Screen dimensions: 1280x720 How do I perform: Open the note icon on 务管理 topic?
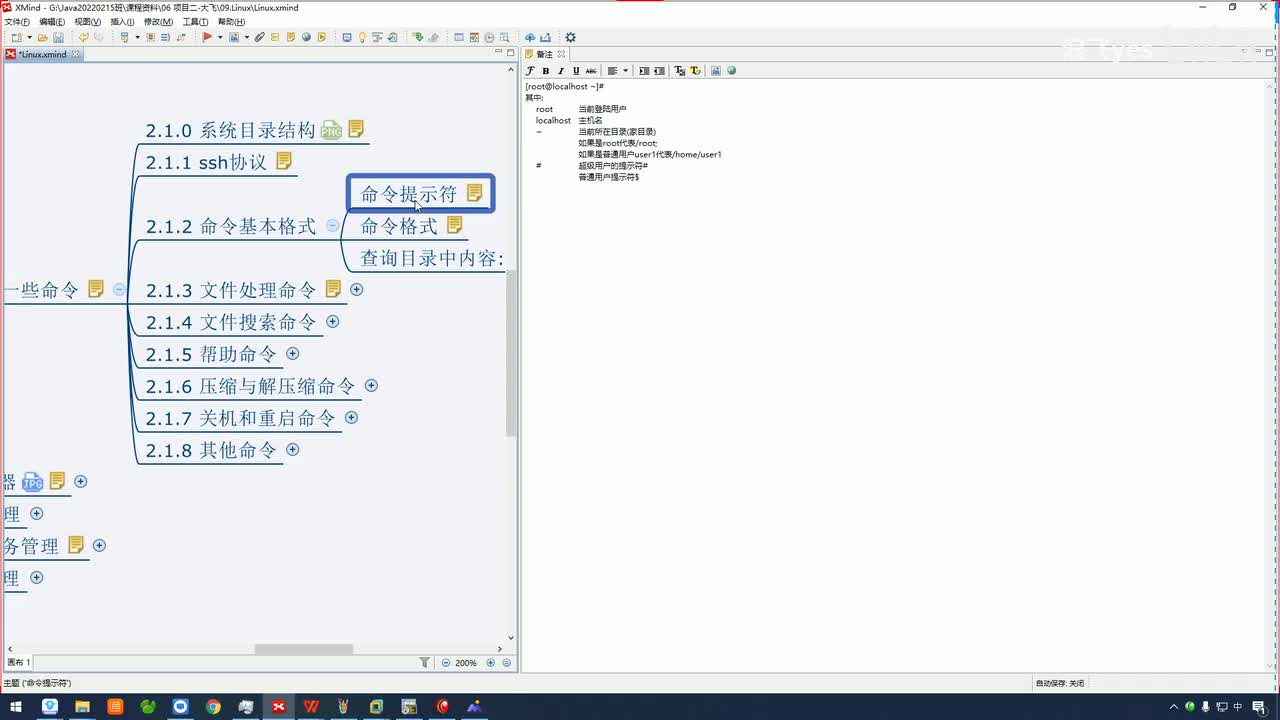coord(76,545)
